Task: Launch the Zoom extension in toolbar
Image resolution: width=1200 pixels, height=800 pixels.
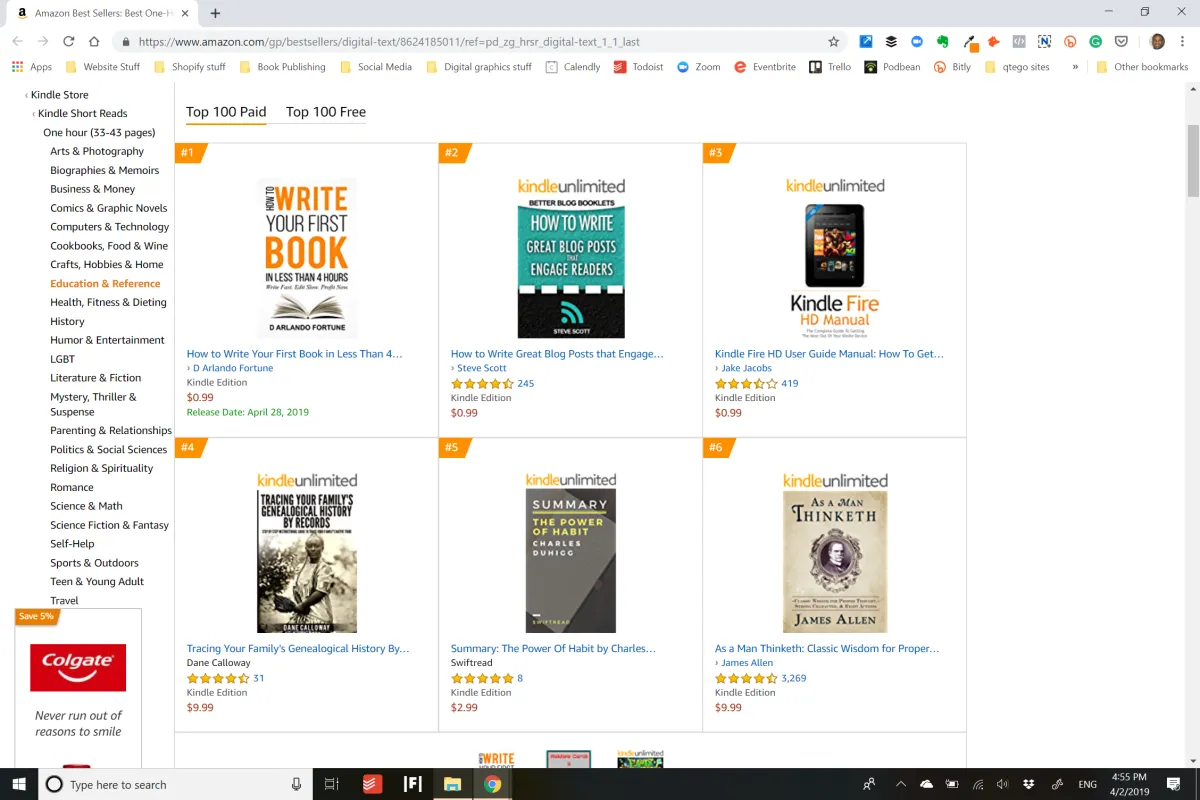Action: pos(916,42)
